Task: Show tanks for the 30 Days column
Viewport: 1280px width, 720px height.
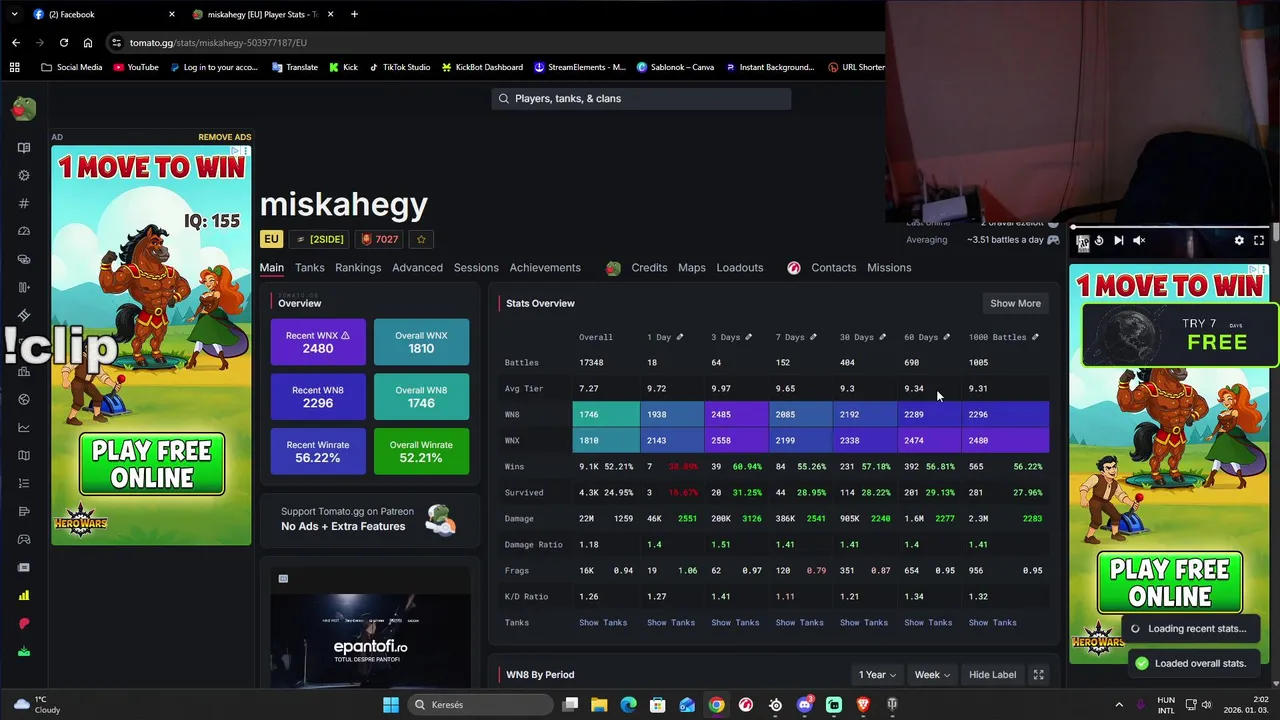Action: 864,622
